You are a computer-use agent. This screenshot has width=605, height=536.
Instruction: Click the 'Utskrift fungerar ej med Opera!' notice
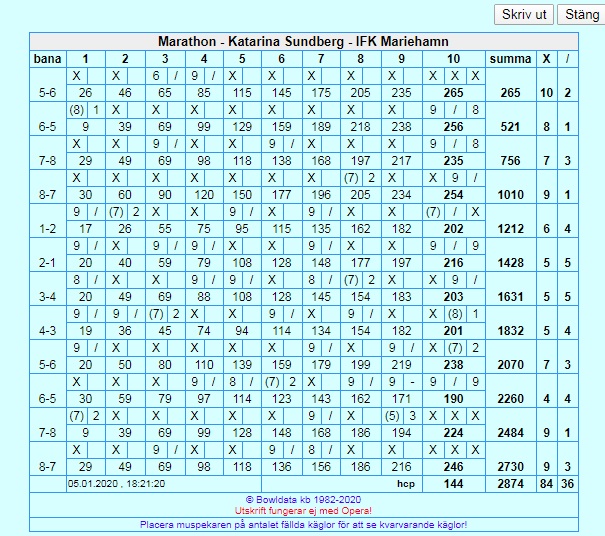[303, 511]
